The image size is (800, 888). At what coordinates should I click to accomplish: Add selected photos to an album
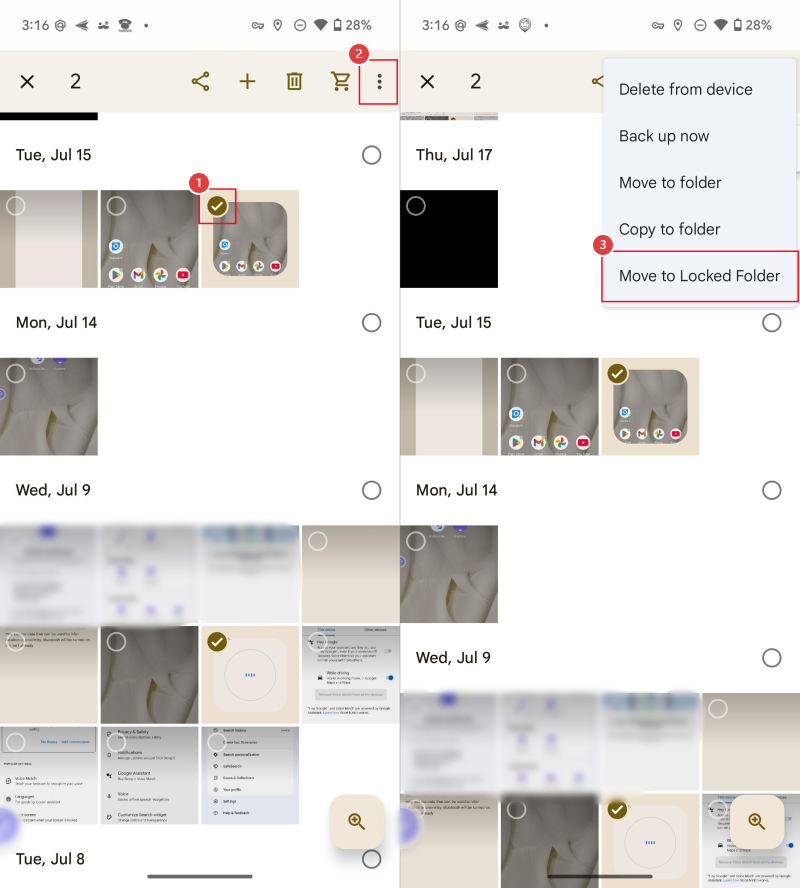247,81
